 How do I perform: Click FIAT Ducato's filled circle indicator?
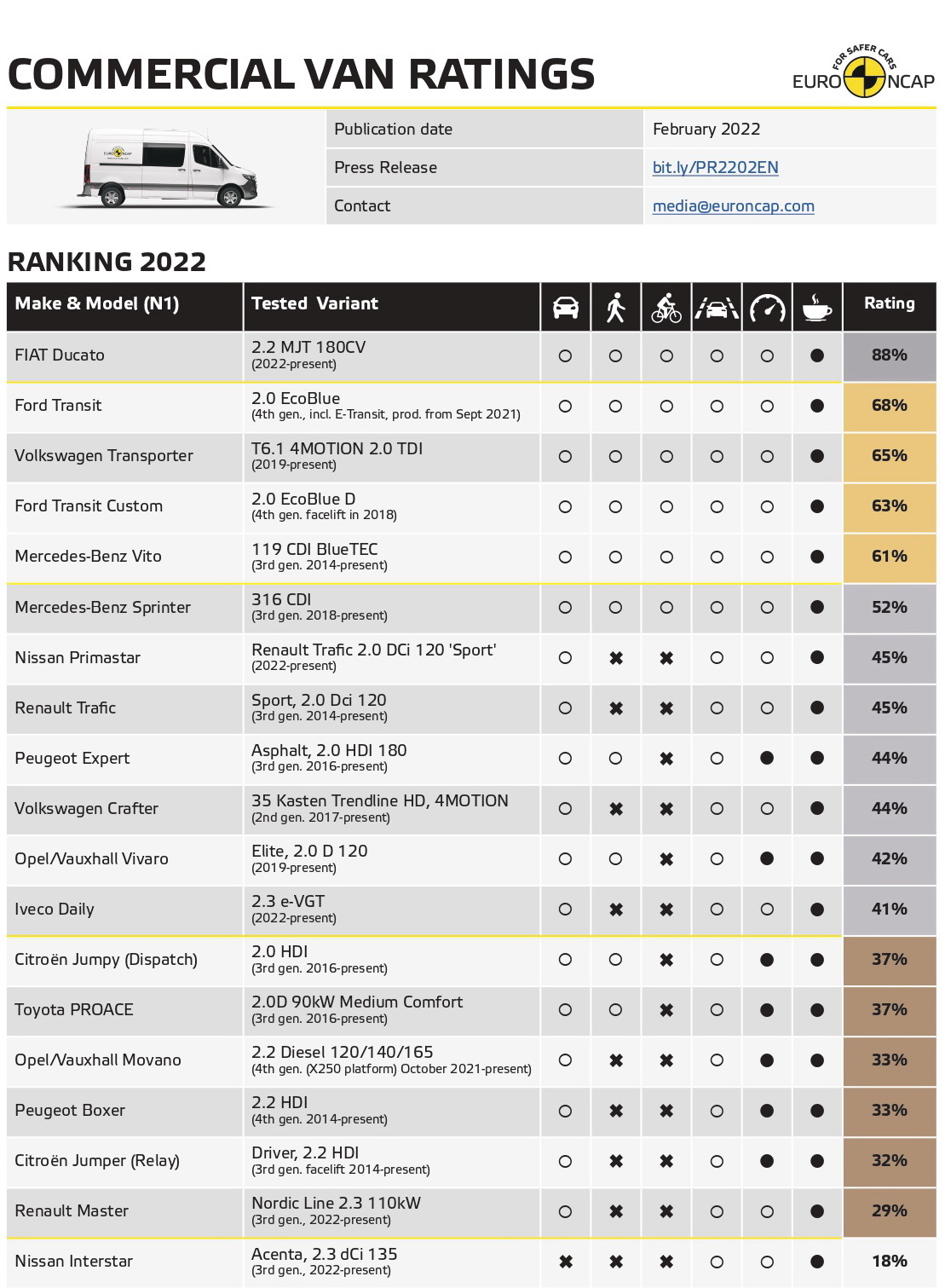pyautogui.click(x=817, y=356)
